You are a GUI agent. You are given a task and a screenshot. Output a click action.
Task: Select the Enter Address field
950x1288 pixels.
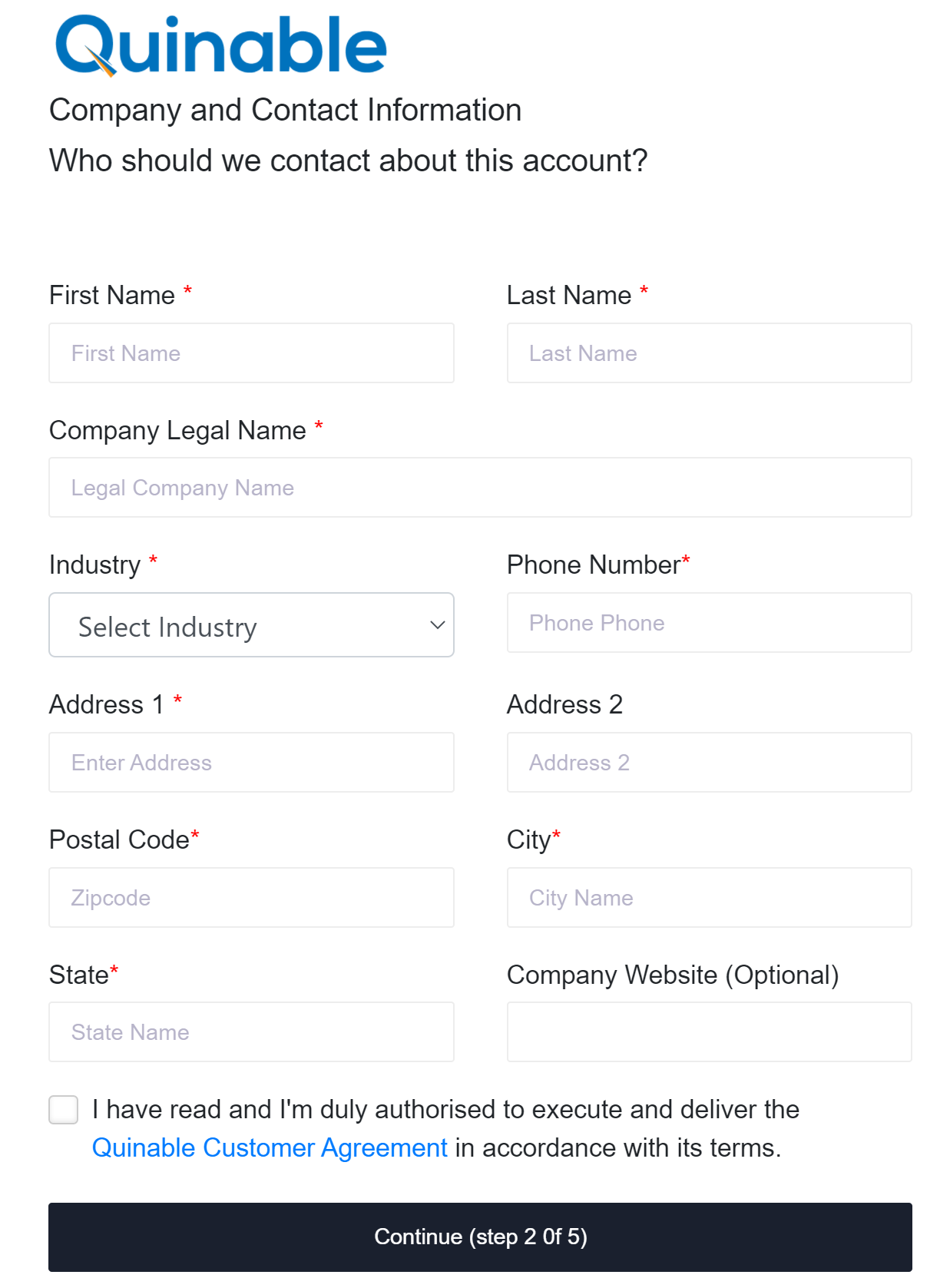tap(251, 763)
